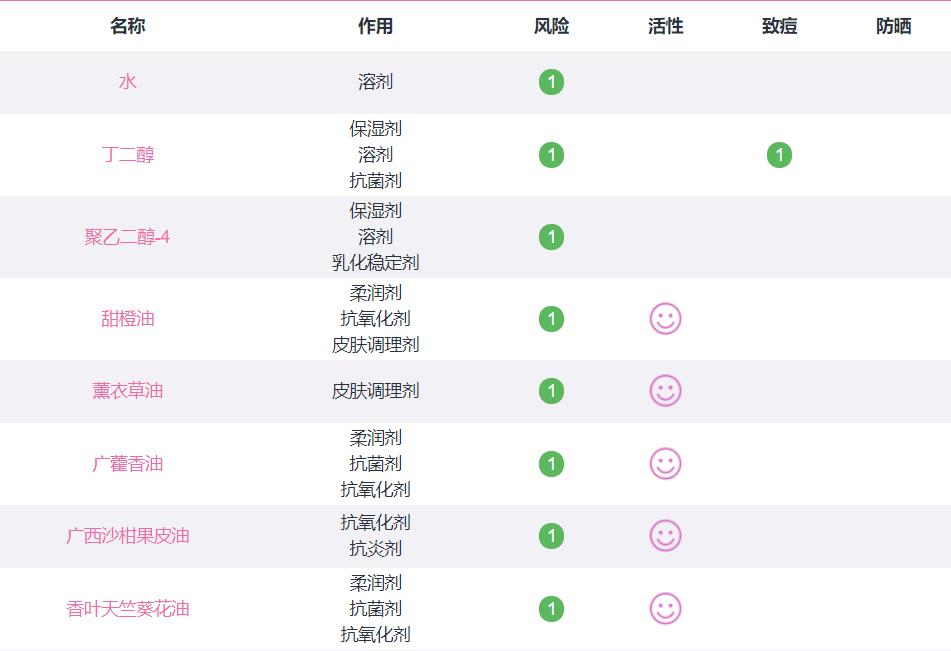The image size is (951, 651).
Task: Open the 水 ingredient link
Action: (x=128, y=82)
